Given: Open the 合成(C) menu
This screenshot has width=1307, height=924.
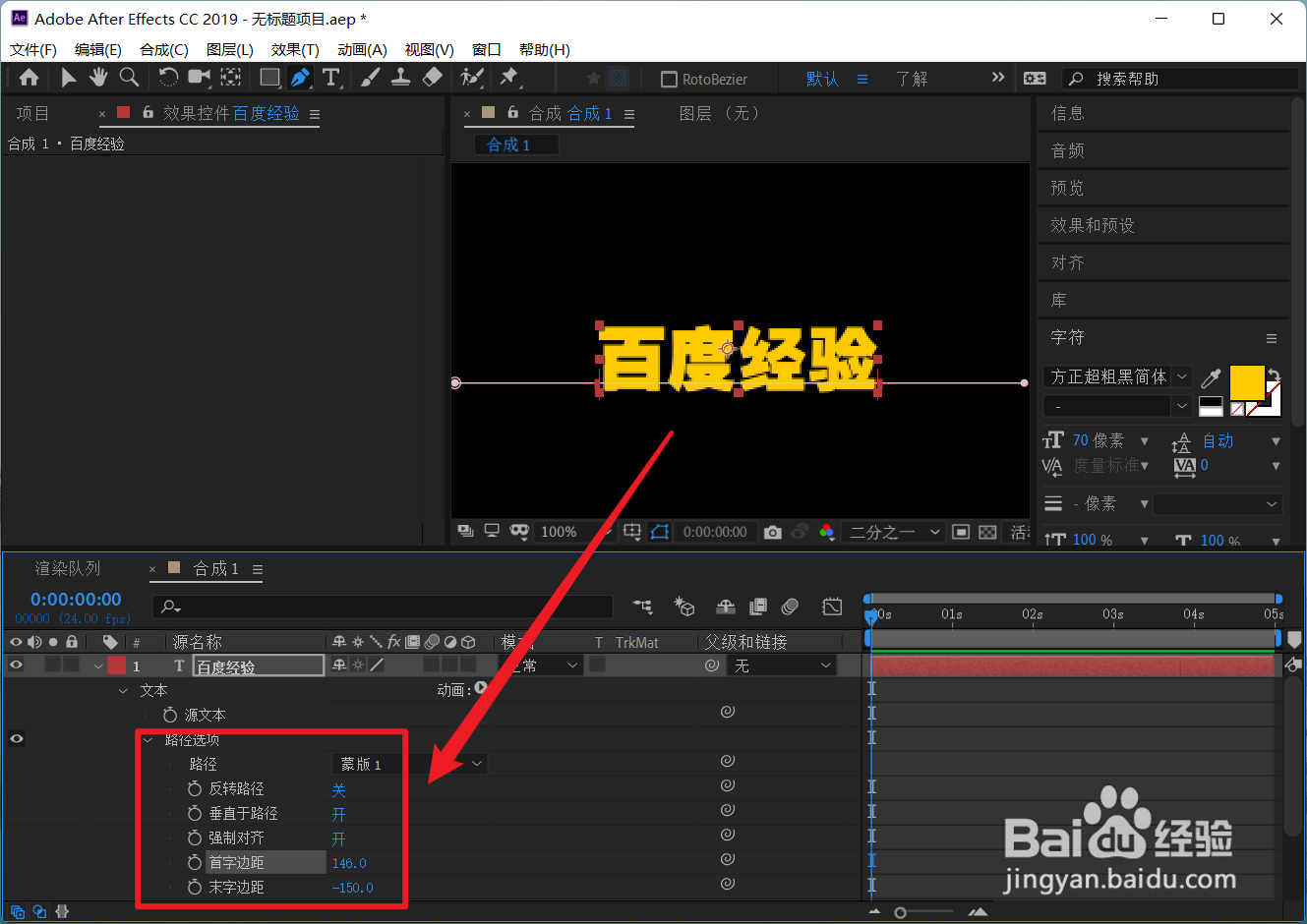Looking at the screenshot, I should (164, 49).
